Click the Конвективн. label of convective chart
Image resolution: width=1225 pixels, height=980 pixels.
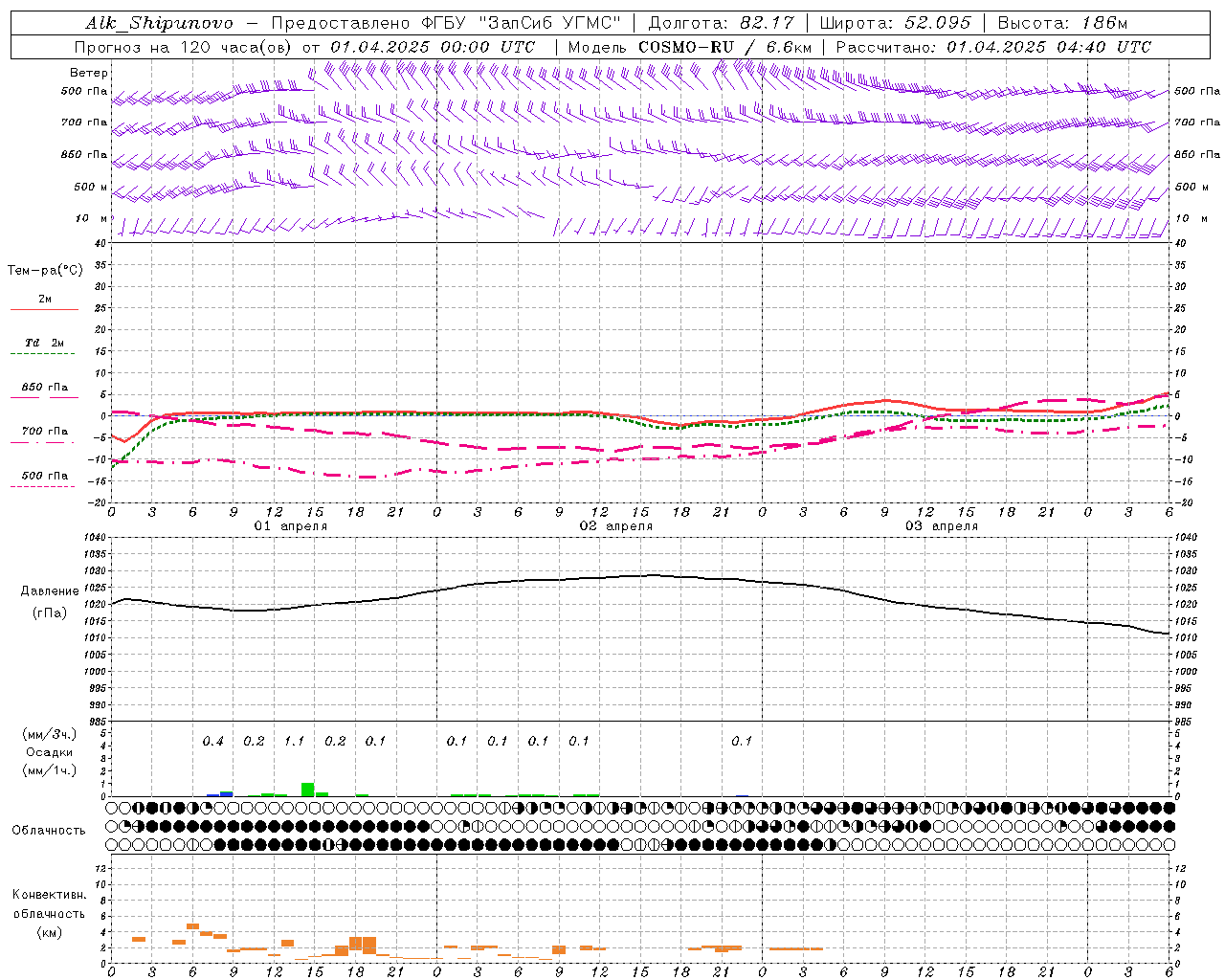tap(49, 895)
